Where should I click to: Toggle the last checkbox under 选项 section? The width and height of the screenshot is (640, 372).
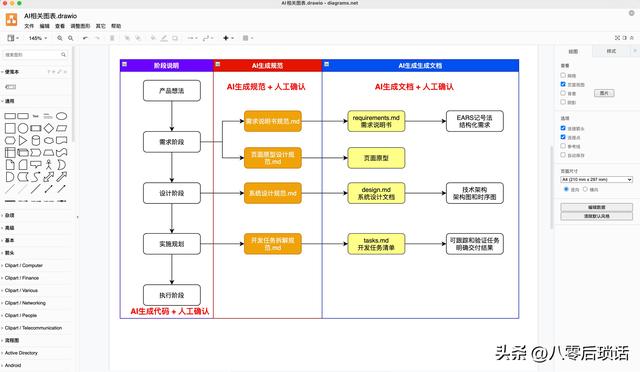coord(563,155)
